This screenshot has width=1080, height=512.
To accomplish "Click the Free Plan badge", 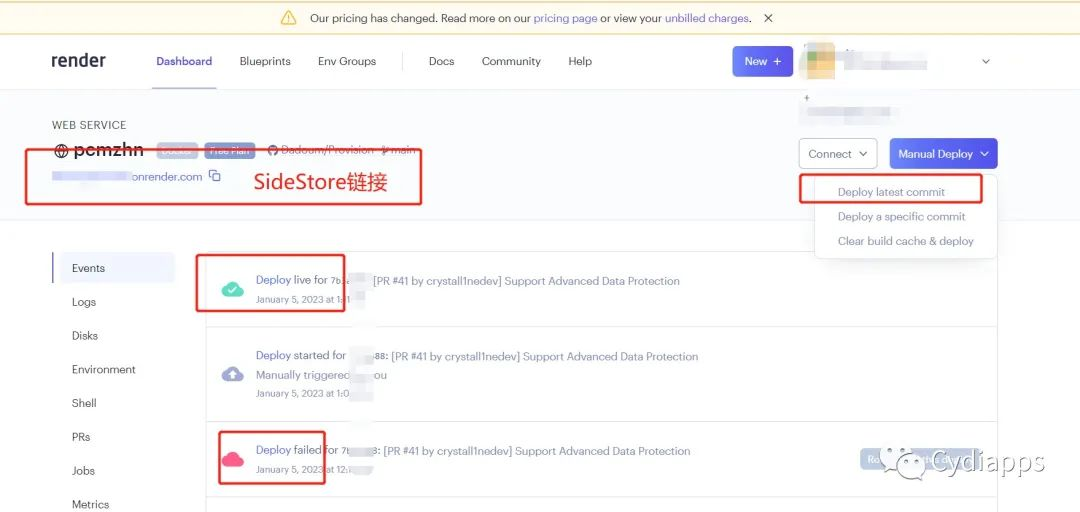I will [x=230, y=150].
